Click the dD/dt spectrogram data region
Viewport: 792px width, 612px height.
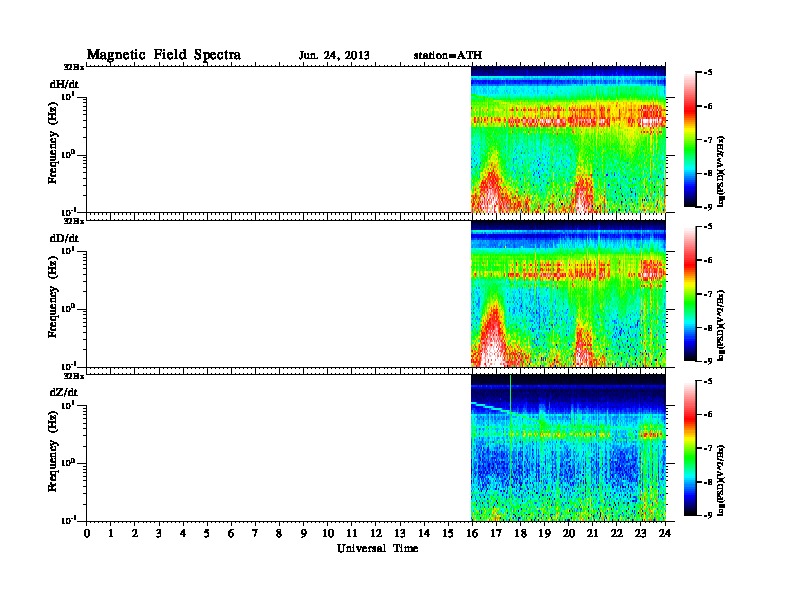[x=568, y=293]
